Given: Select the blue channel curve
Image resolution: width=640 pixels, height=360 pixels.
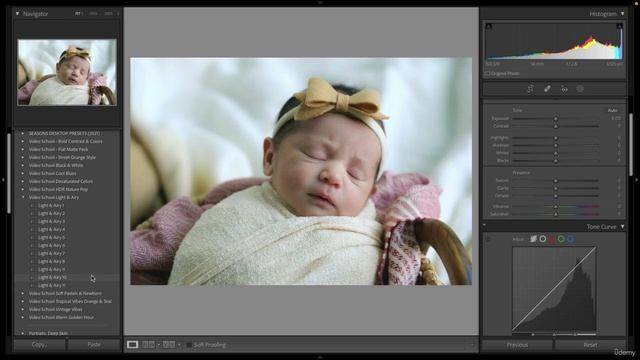Looking at the screenshot, I should (571, 239).
